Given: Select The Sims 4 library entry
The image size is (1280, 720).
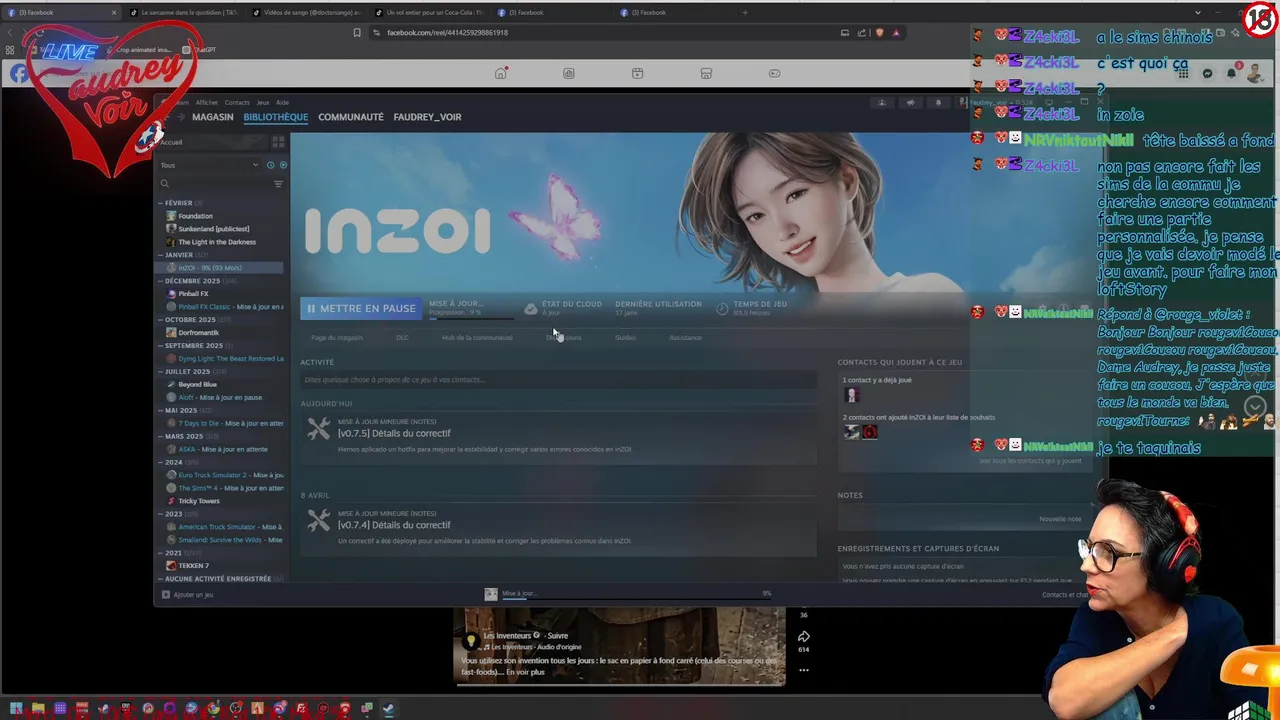Looking at the screenshot, I should pyautogui.click(x=225, y=488).
